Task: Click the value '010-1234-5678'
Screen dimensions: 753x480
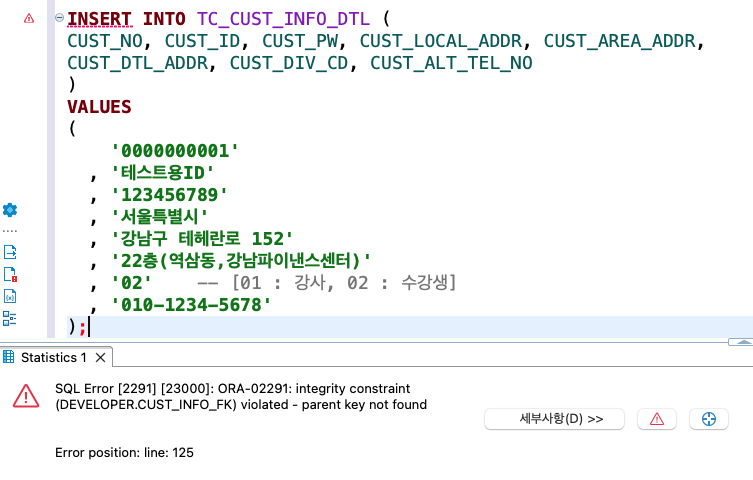Action: click(x=191, y=305)
